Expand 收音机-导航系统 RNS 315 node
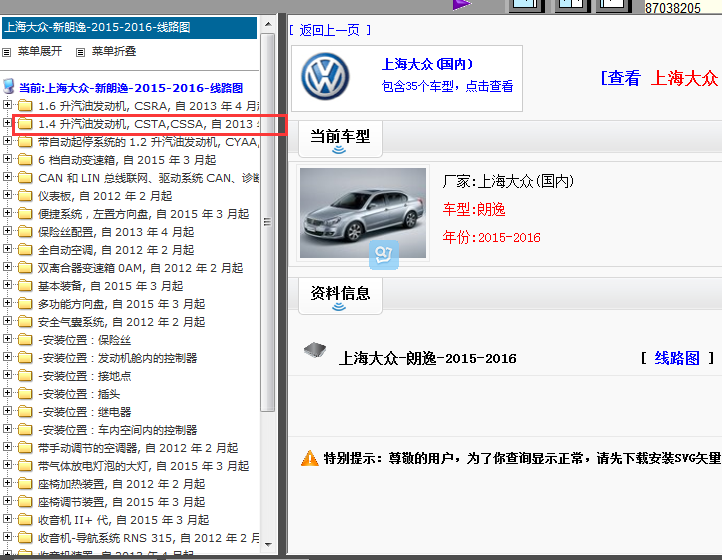The height and width of the screenshot is (560, 722). [7, 537]
